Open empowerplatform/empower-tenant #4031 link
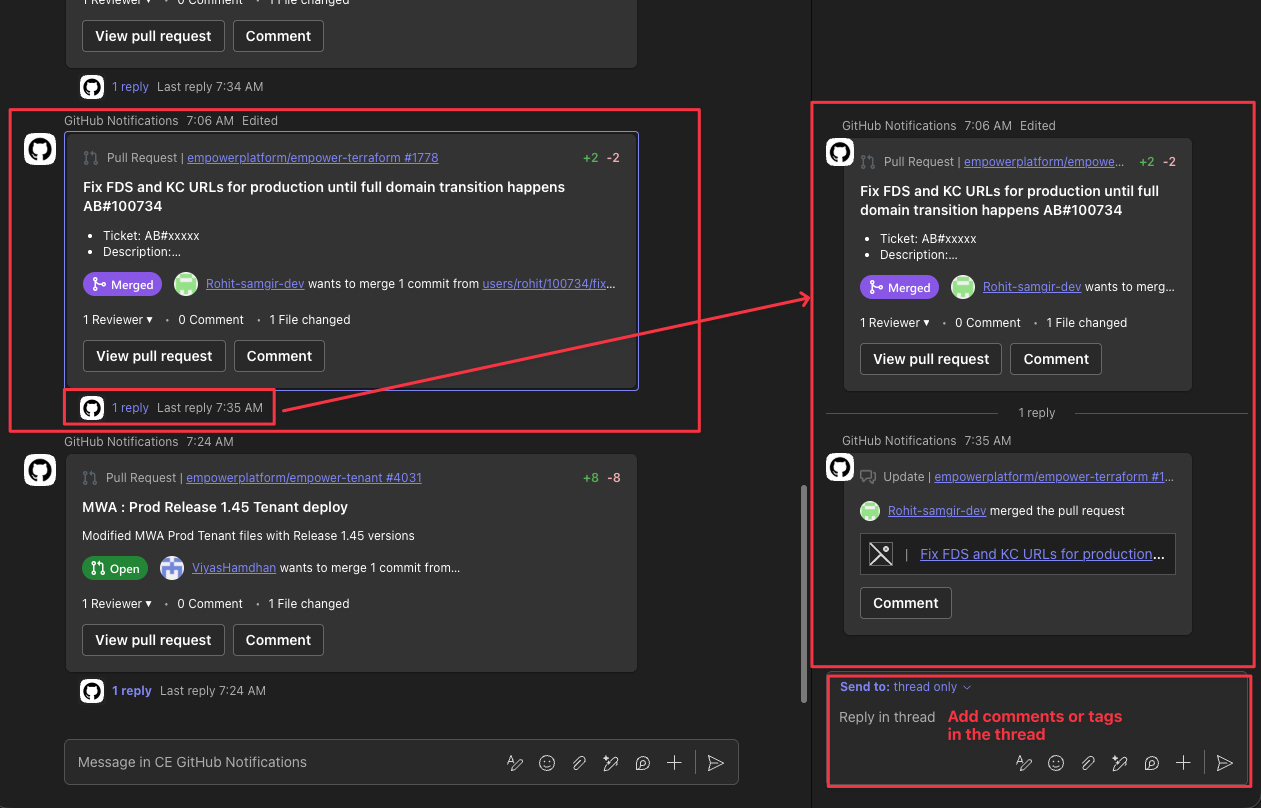Viewport: 1261px width, 808px height. pos(304,478)
